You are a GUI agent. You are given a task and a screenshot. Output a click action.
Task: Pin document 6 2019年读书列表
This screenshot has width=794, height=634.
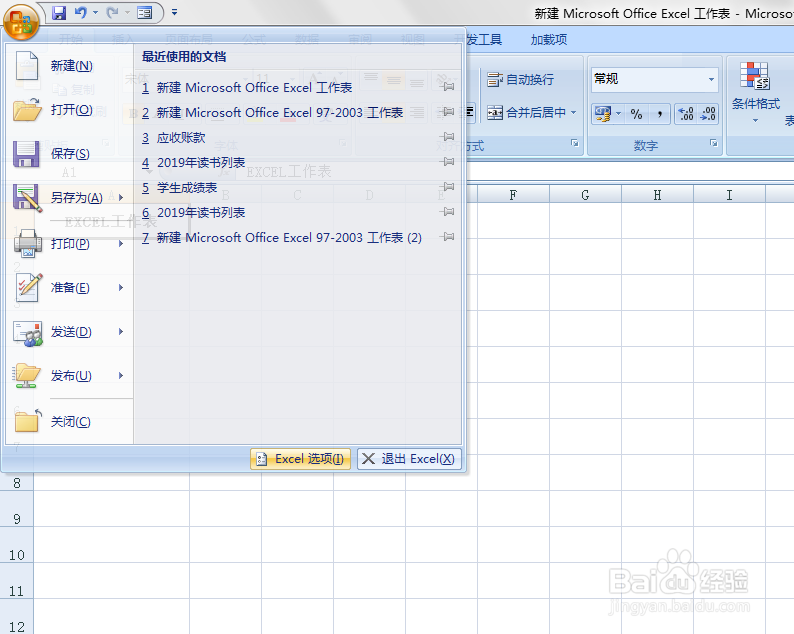[448, 212]
